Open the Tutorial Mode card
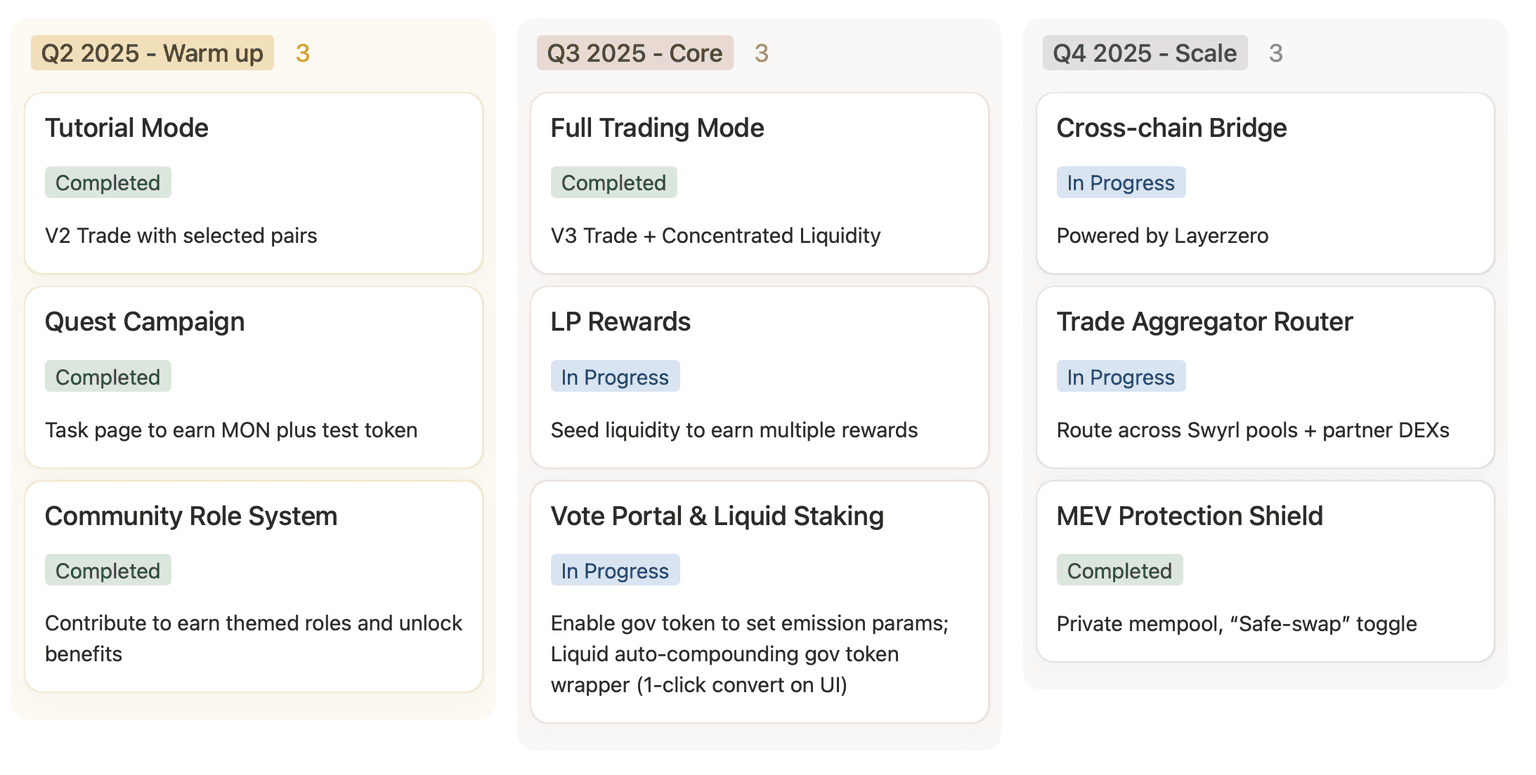 [253, 182]
